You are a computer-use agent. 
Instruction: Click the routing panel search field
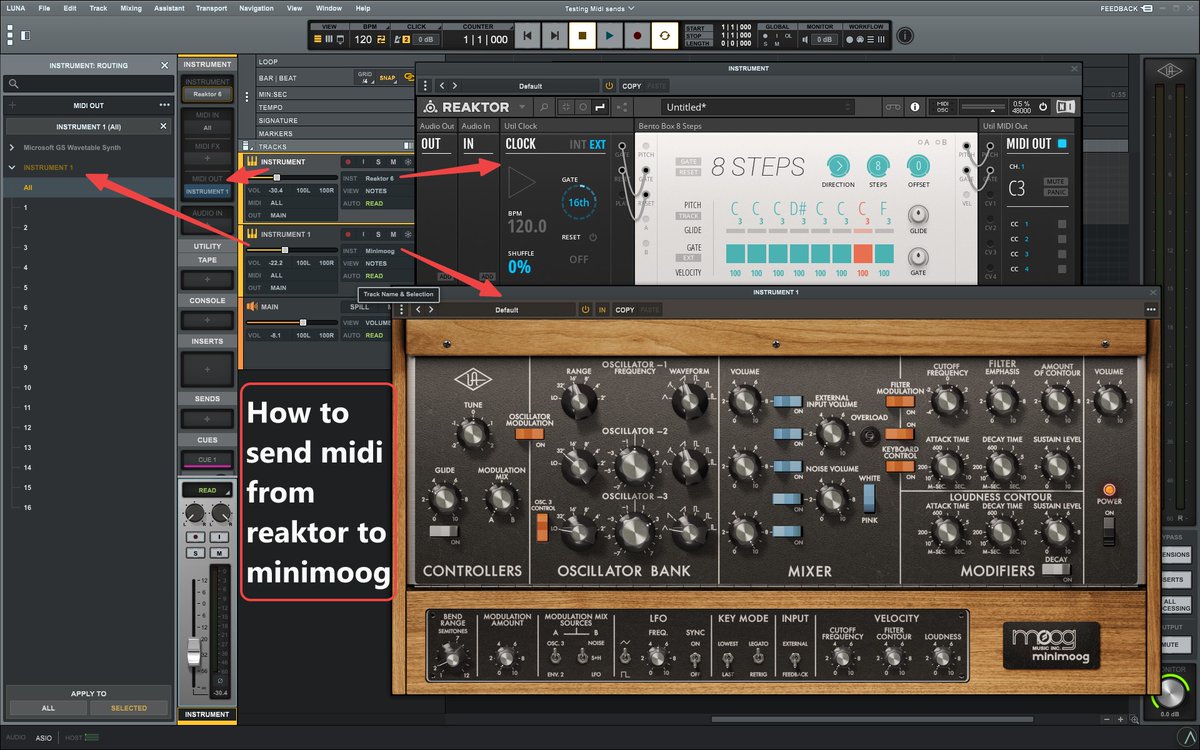[90, 84]
